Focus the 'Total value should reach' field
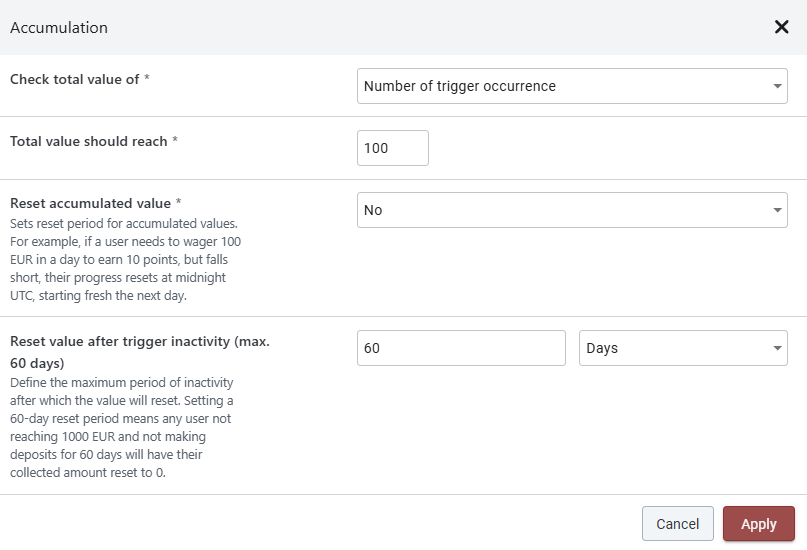Image resolution: width=807 pixels, height=550 pixels. [x=392, y=148]
